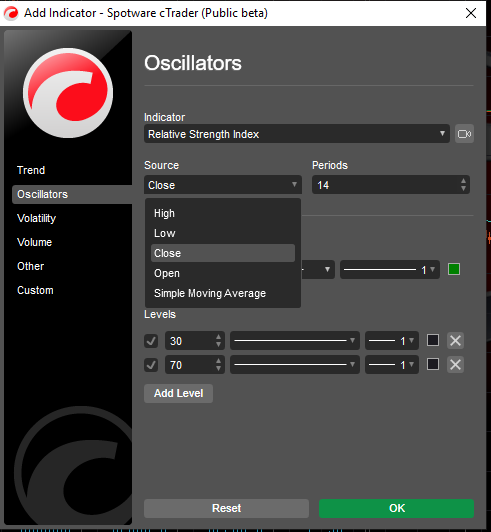This screenshot has width=491, height=532.
Task: Switch to the Volatility category
Action: pyautogui.click(x=37, y=218)
